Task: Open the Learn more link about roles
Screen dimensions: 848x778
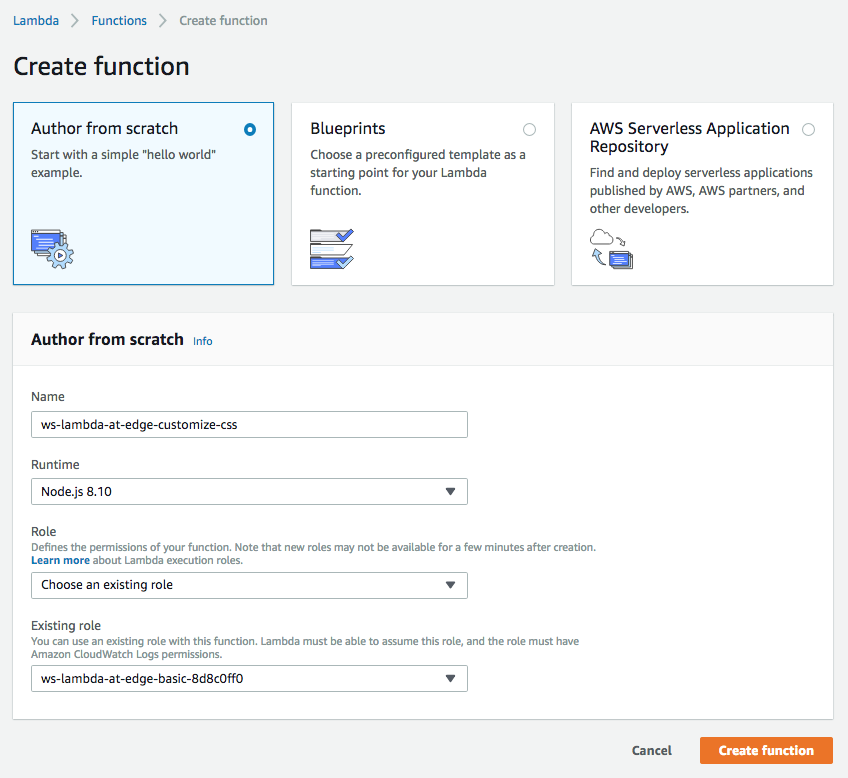Action: tap(60, 560)
